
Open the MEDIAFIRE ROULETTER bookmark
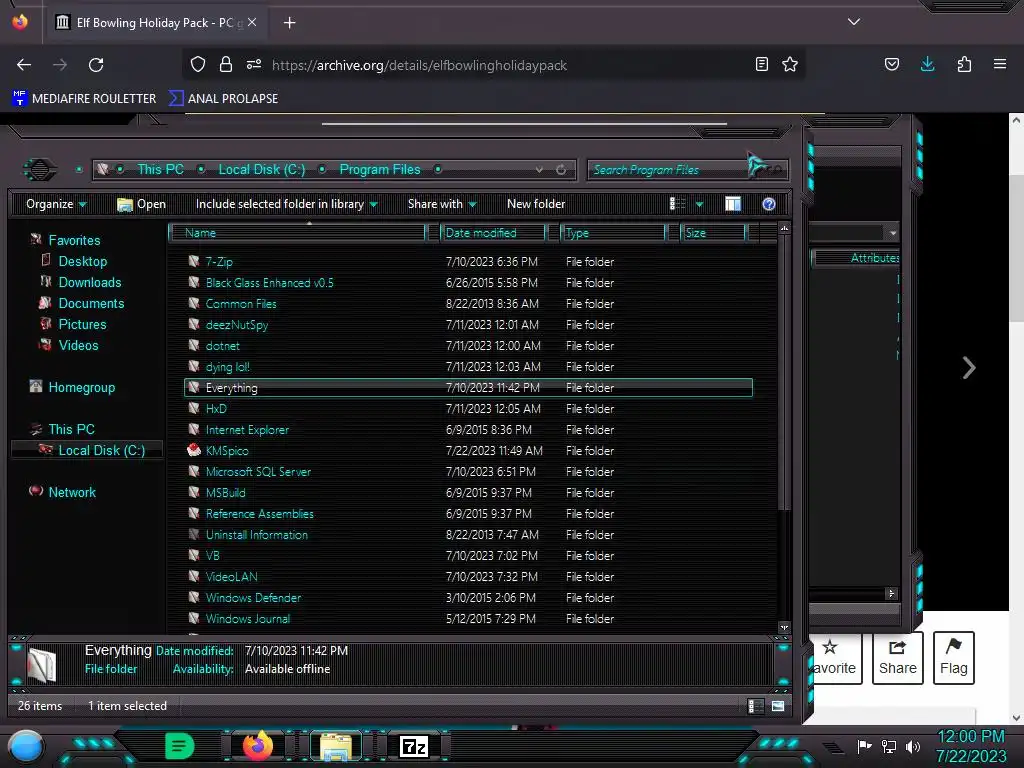click(x=84, y=99)
